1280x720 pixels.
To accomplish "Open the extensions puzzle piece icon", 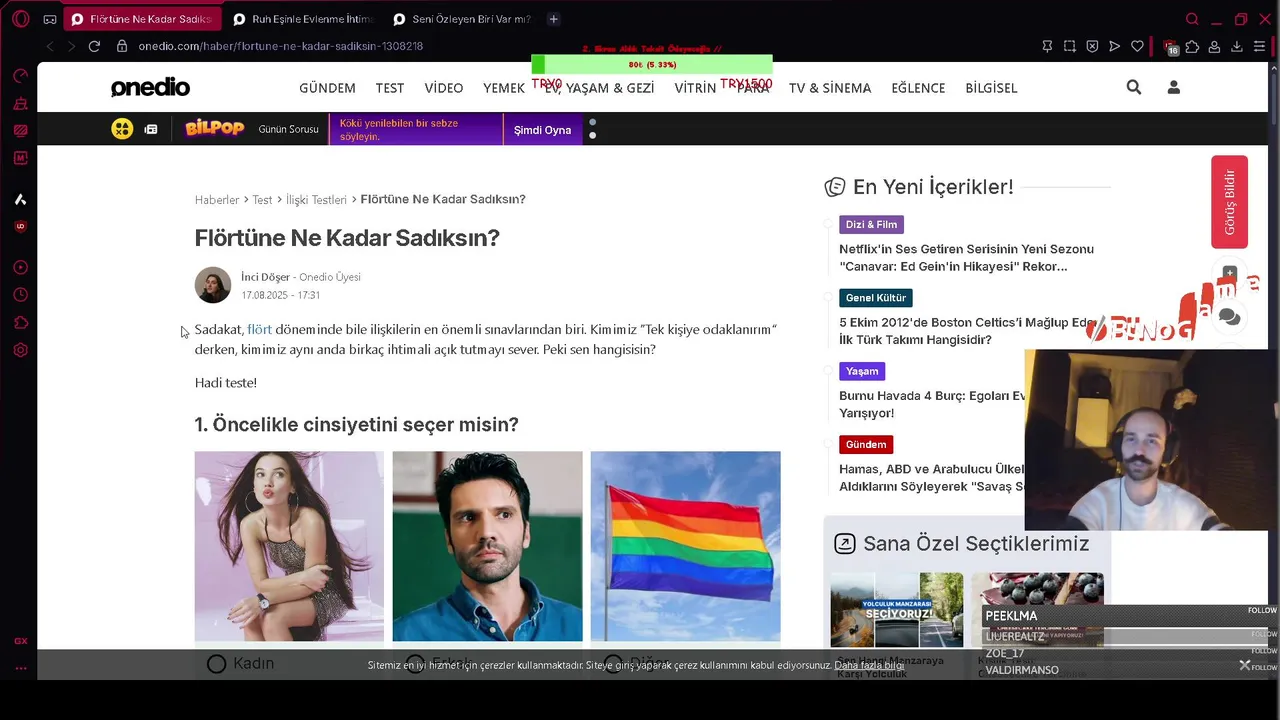I will pyautogui.click(x=1192, y=46).
